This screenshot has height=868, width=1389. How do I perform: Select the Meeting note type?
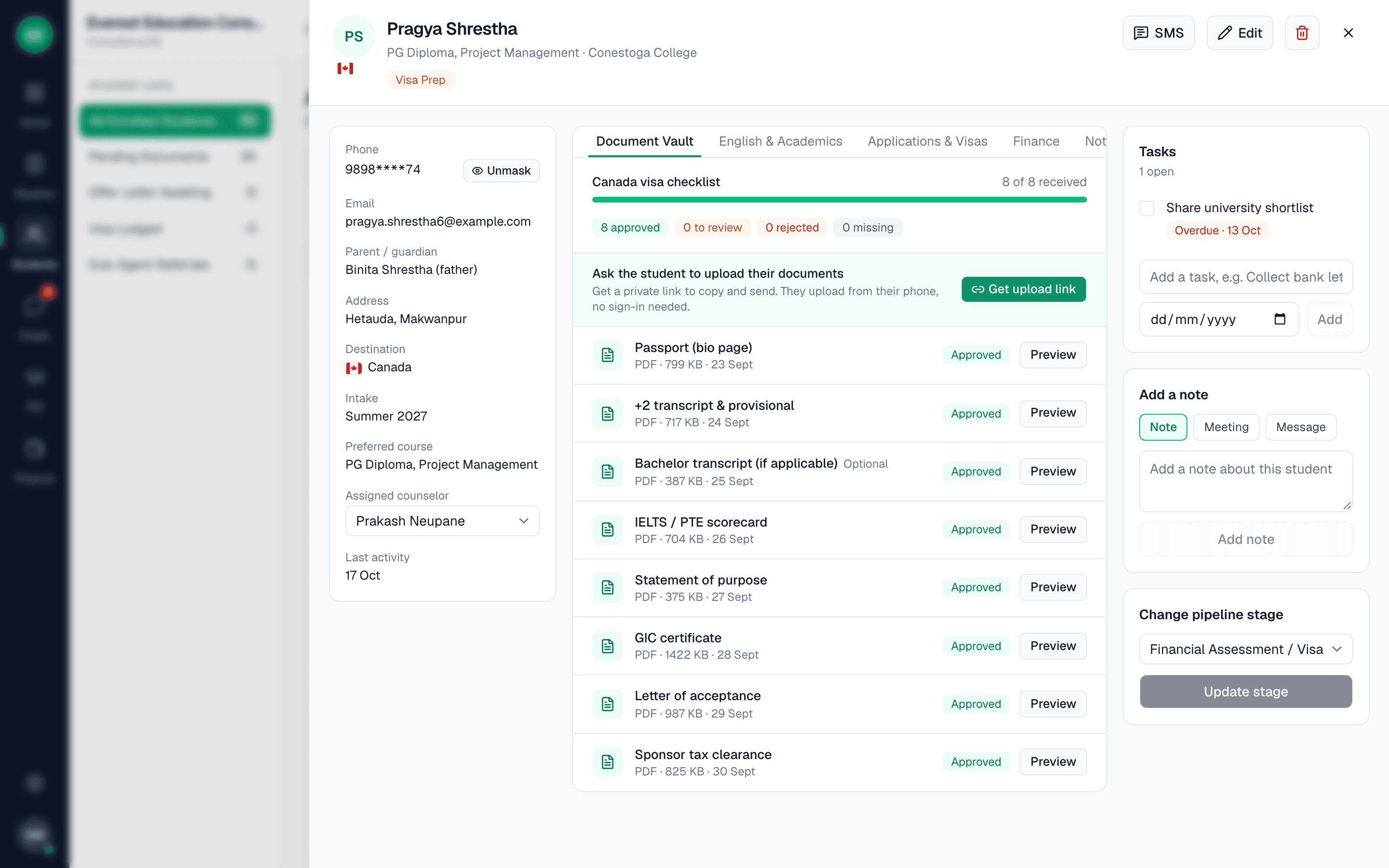point(1226,427)
